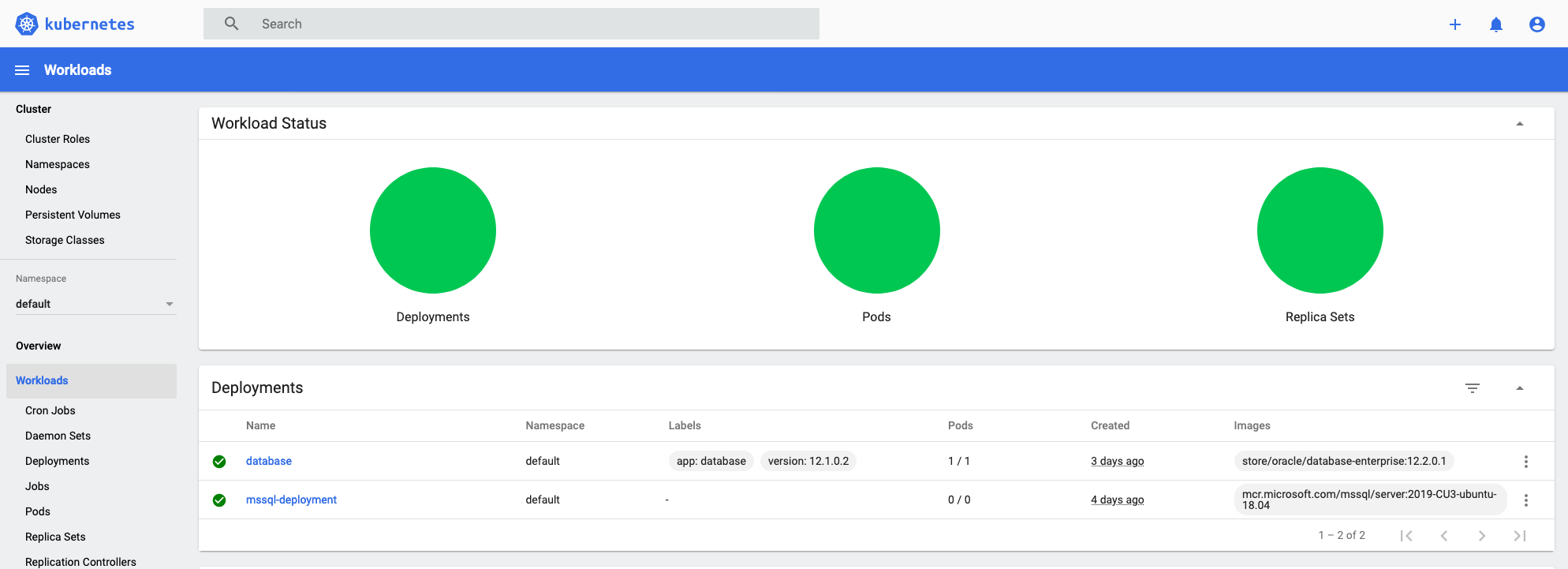Toggle the hamburger navigation menu
The width and height of the screenshot is (1568, 569).
click(22, 70)
